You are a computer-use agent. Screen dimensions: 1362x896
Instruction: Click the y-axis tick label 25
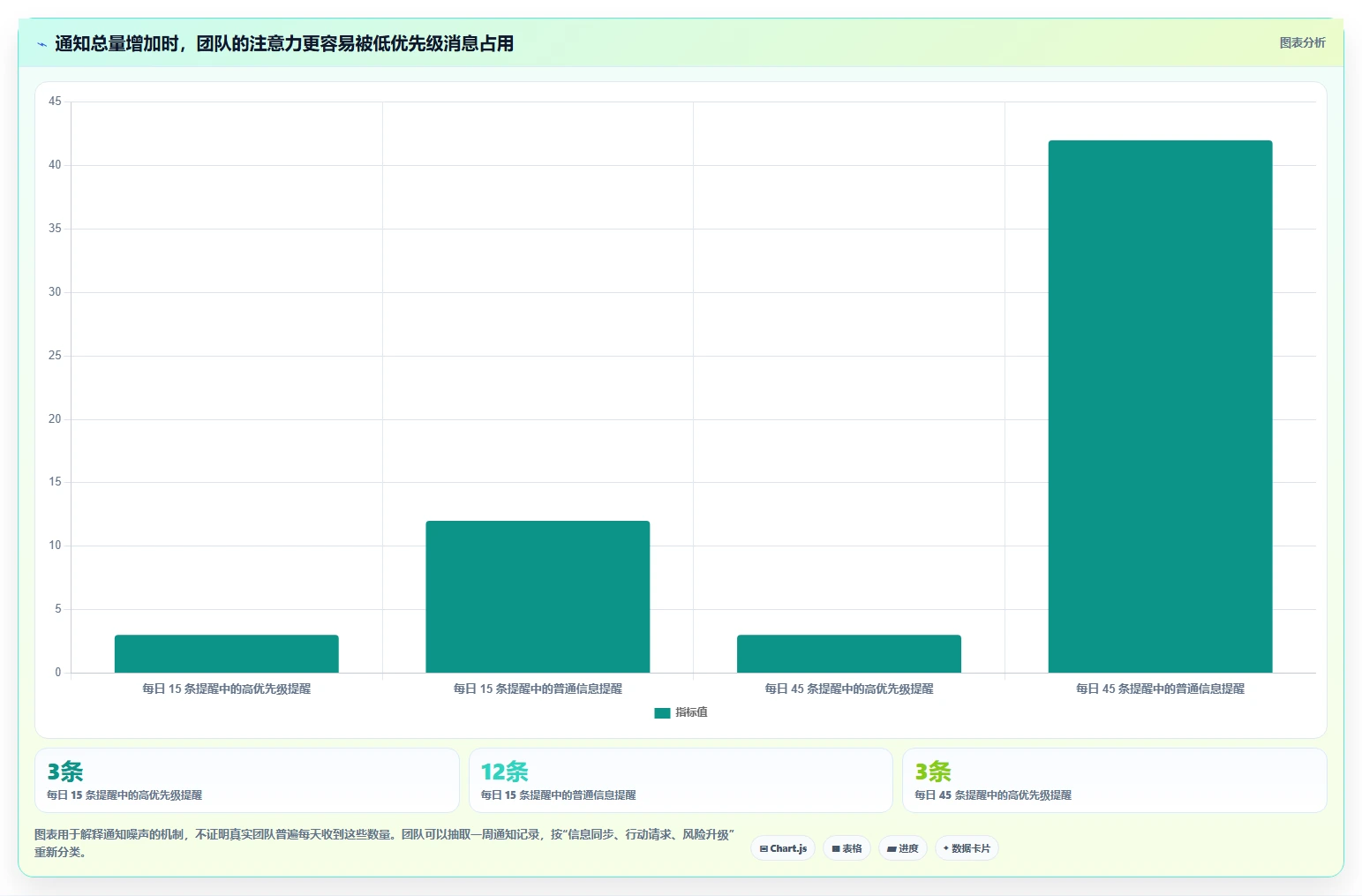(55, 356)
